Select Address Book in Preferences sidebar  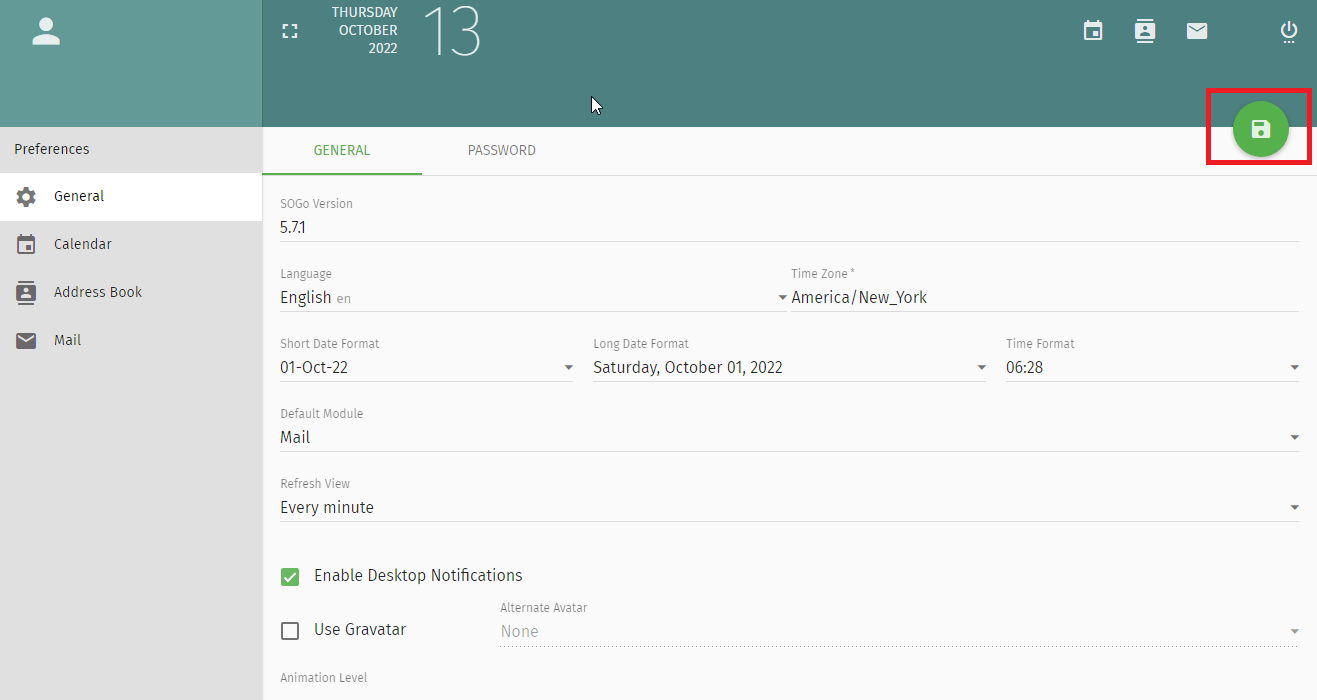point(131,292)
